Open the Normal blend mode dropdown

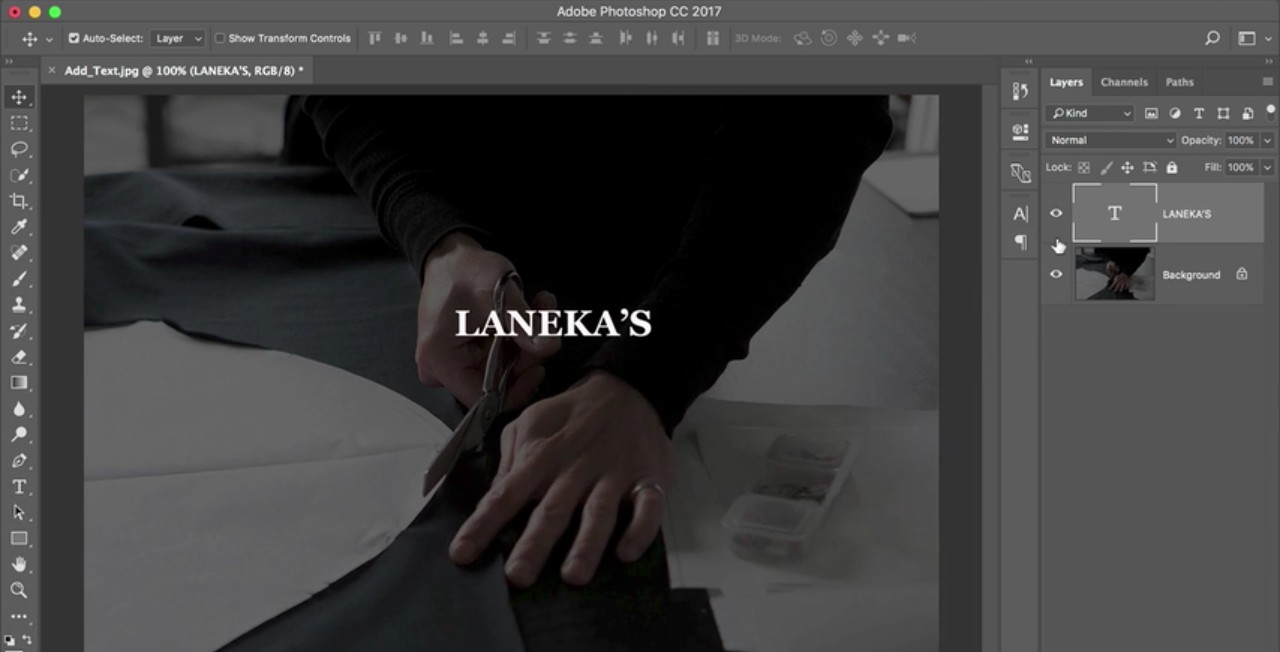coord(1111,140)
